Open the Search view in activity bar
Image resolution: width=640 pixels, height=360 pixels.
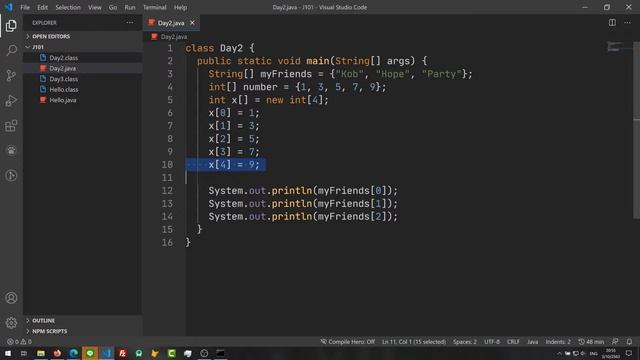pos(11,51)
